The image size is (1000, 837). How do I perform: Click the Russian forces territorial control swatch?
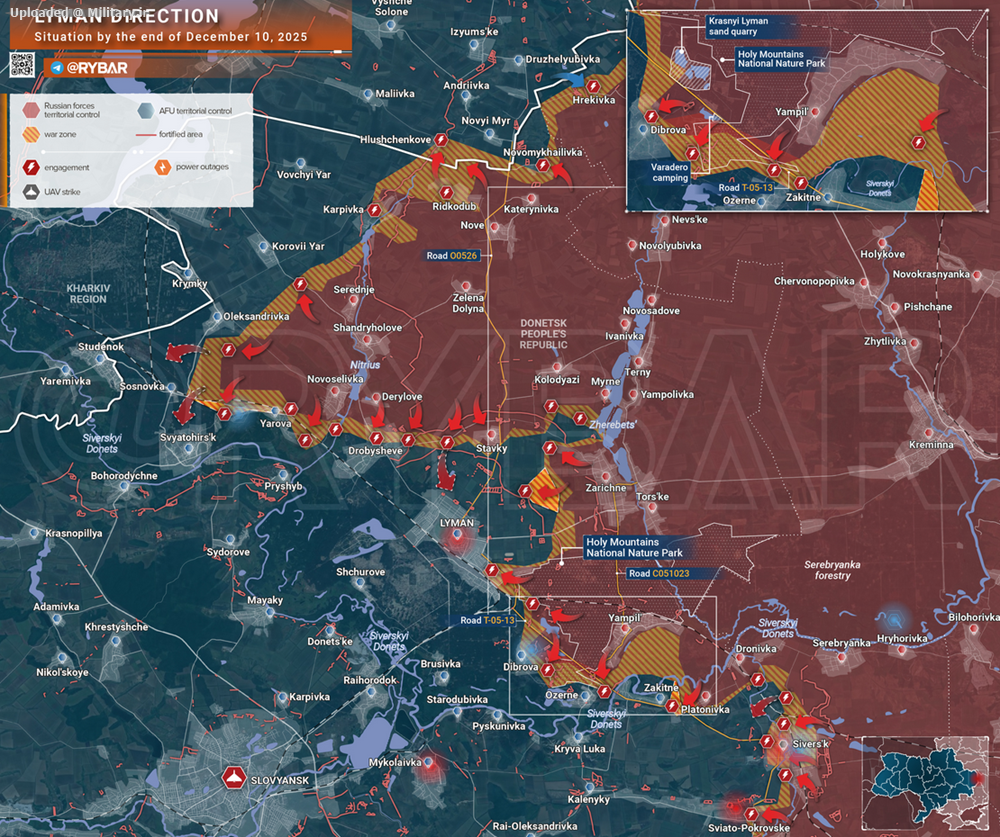(32, 109)
